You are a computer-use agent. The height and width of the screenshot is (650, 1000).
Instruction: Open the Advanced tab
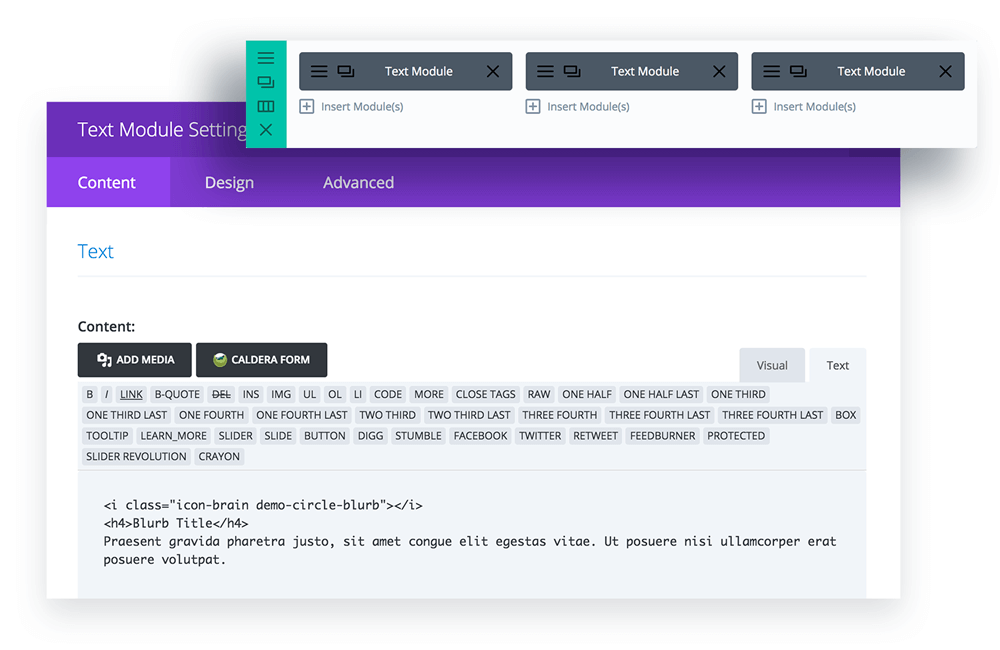click(358, 182)
